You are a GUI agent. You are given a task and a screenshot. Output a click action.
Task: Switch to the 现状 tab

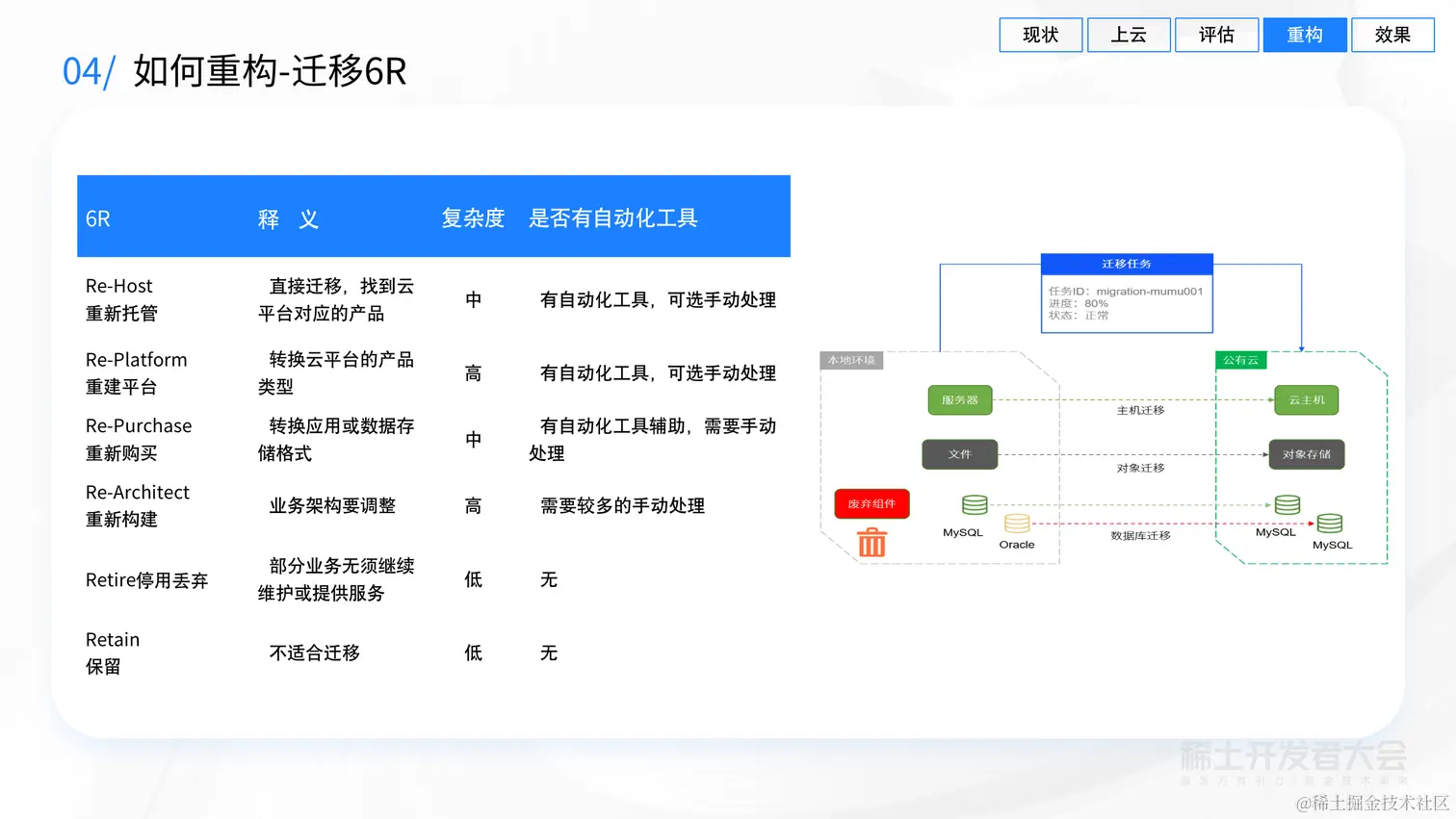[1041, 35]
